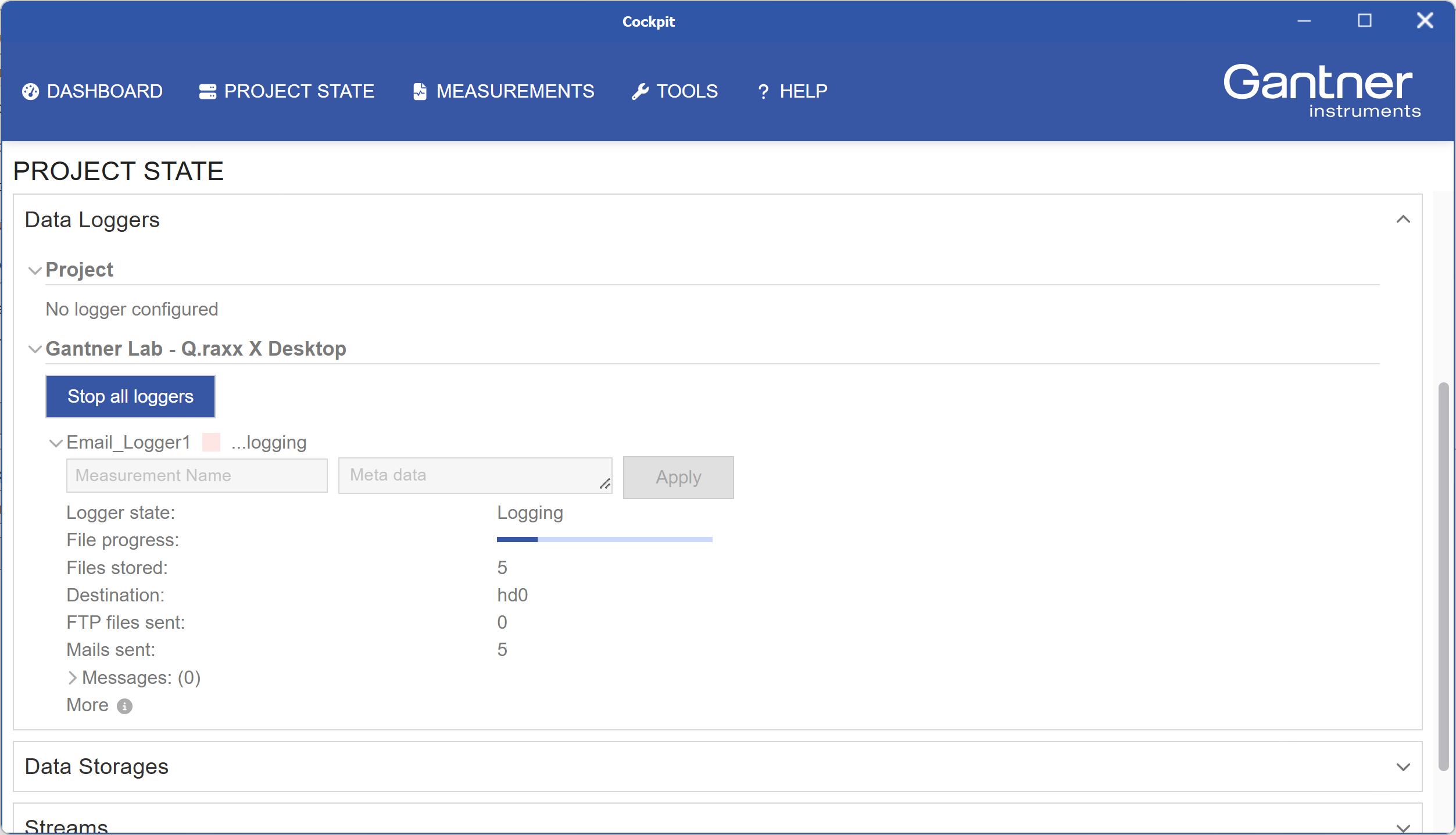Viewport: 1456px width, 835px height.
Task: Collapse the Email_Logger1 entry
Action: (x=56, y=443)
